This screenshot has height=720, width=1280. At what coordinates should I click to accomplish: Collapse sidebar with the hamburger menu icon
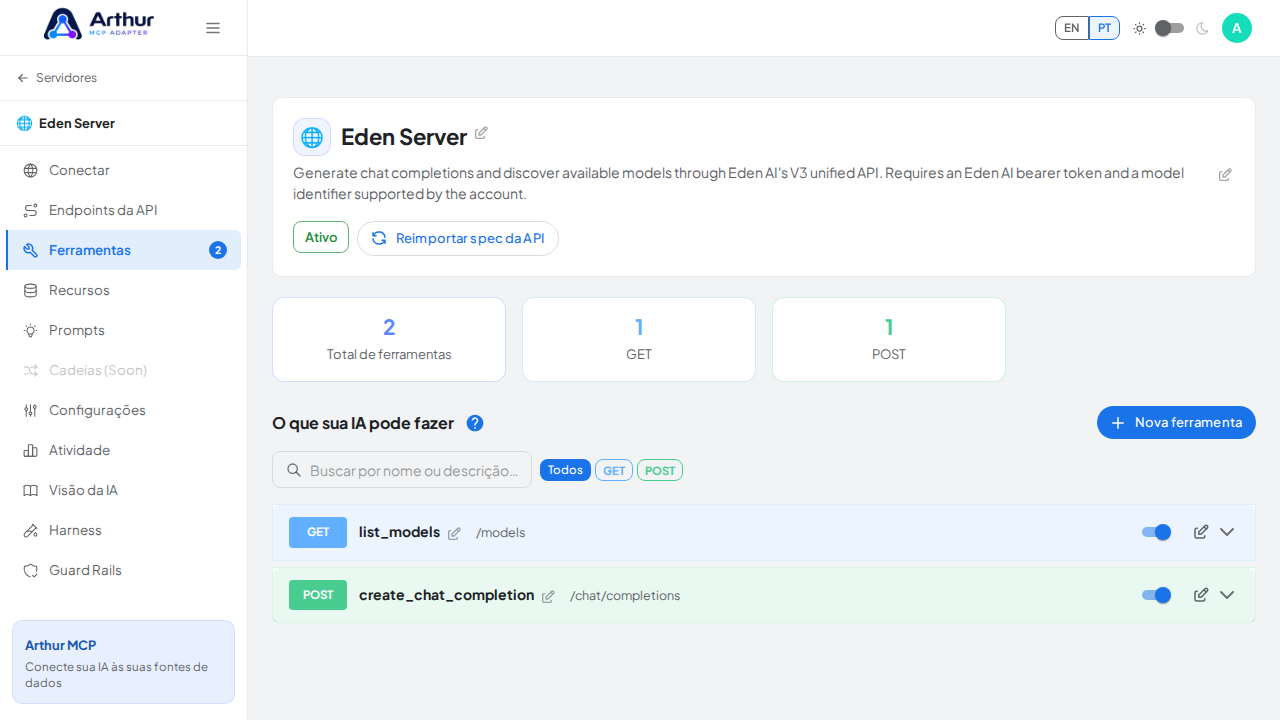click(x=213, y=28)
